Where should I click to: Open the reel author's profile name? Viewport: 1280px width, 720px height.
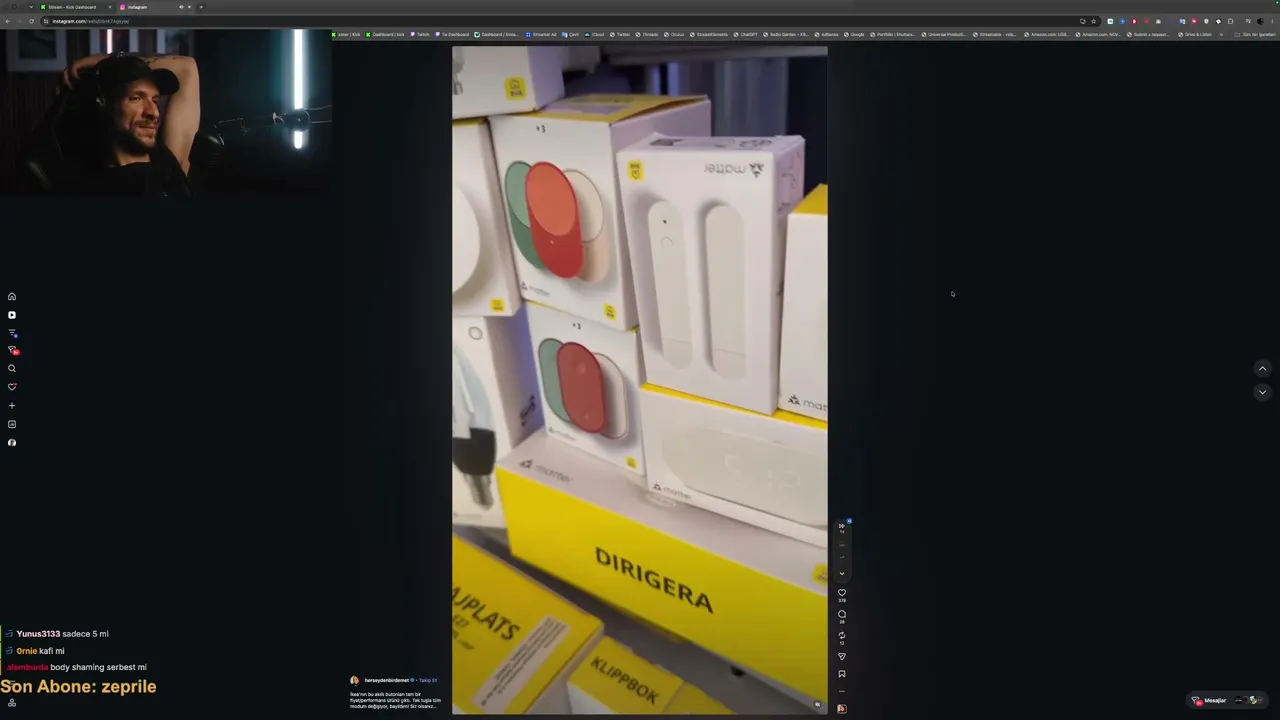coord(387,680)
